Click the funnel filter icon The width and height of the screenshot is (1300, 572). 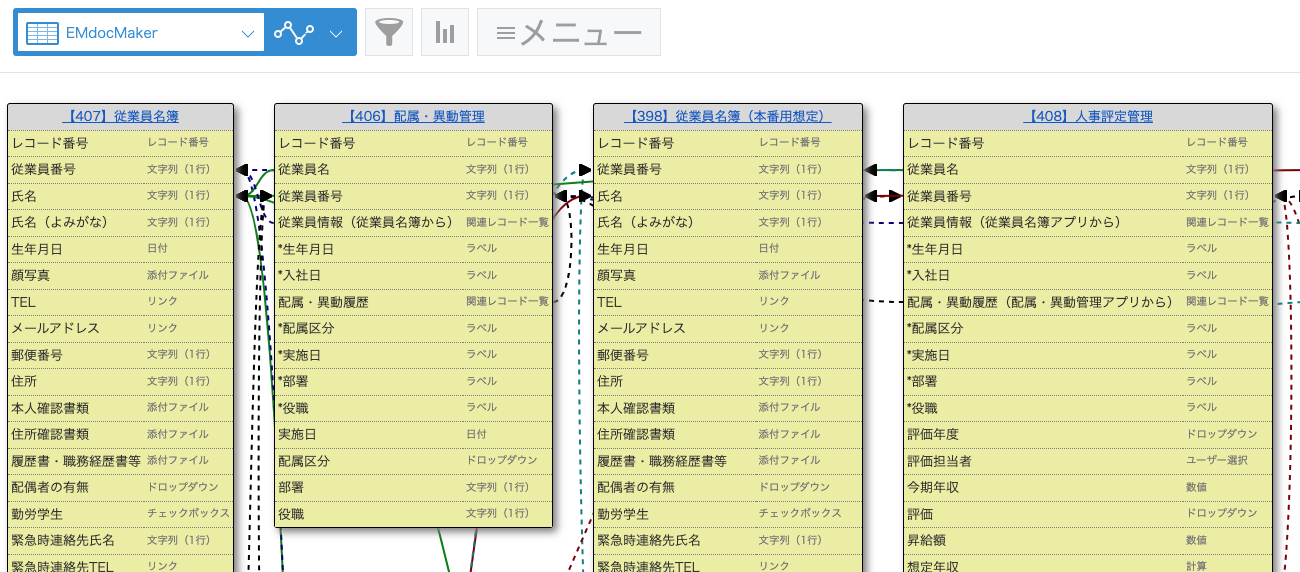(389, 33)
